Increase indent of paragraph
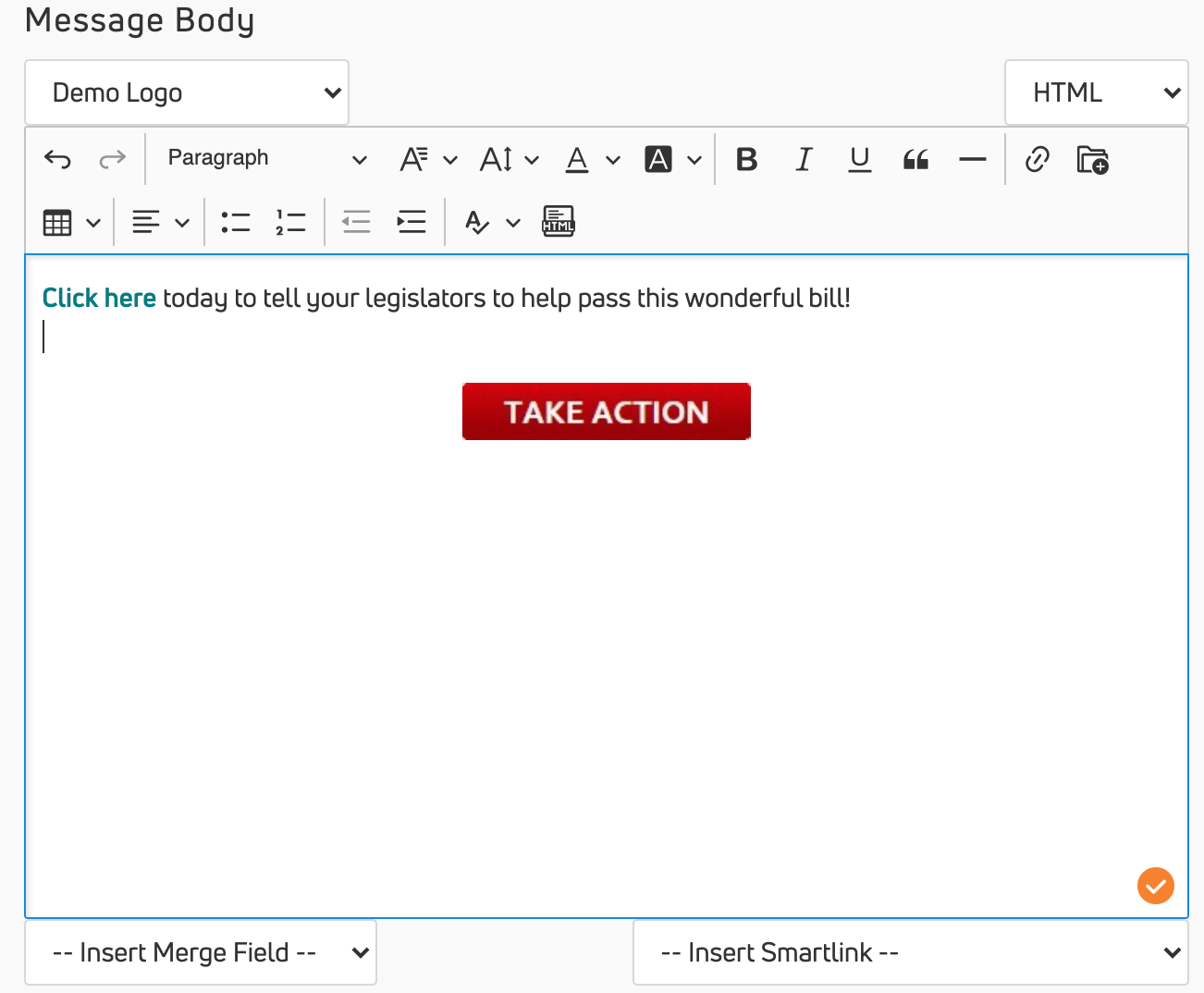Viewport: 1204px width, 993px height. click(x=411, y=222)
